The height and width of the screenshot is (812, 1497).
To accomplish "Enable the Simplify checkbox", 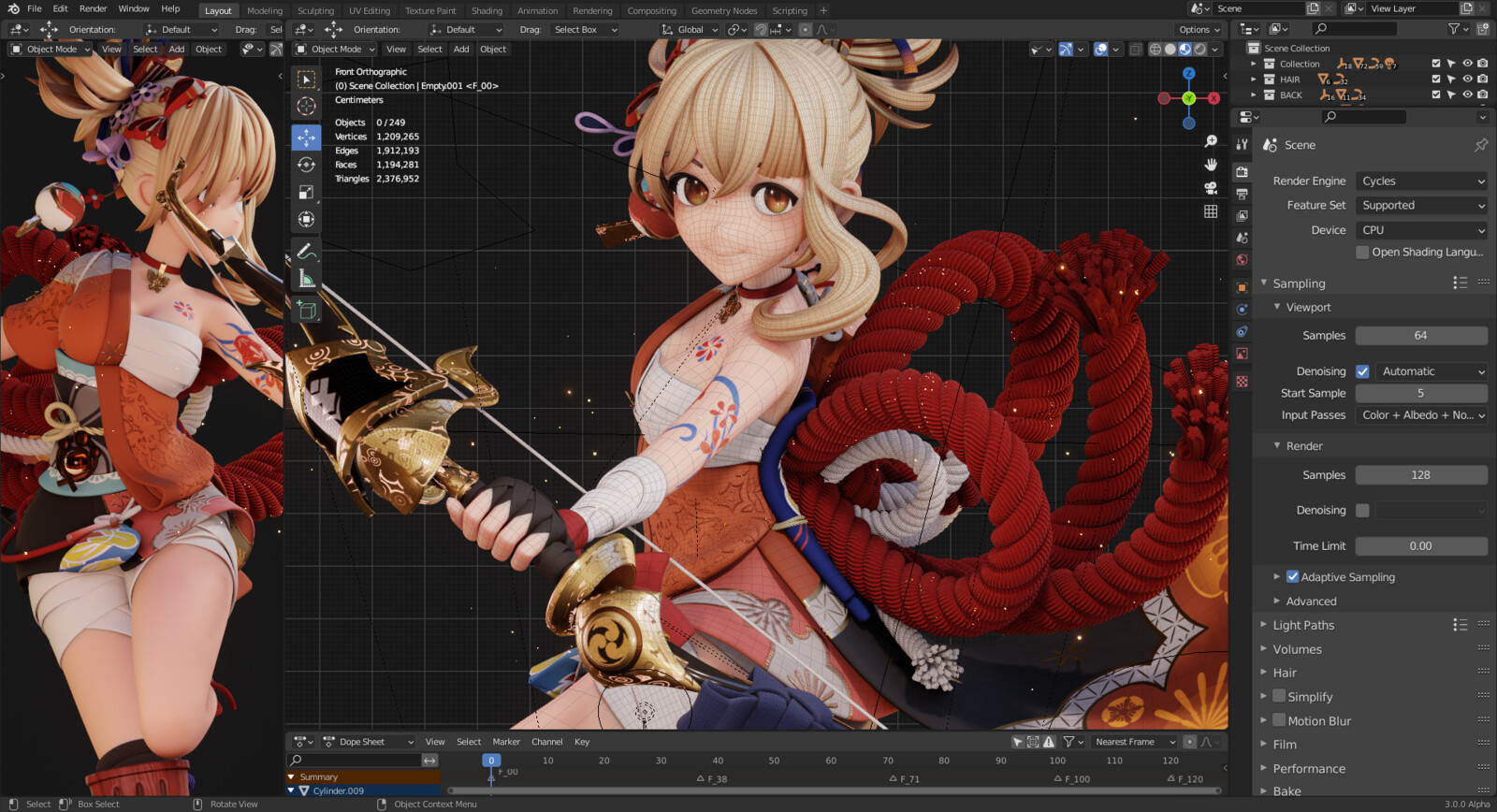I will [x=1279, y=697].
